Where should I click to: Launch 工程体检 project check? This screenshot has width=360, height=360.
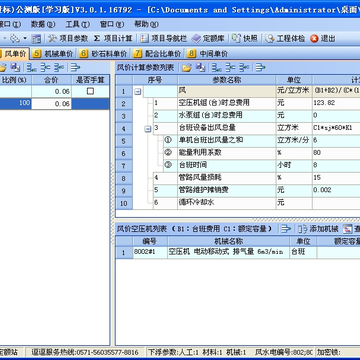(x=285, y=38)
